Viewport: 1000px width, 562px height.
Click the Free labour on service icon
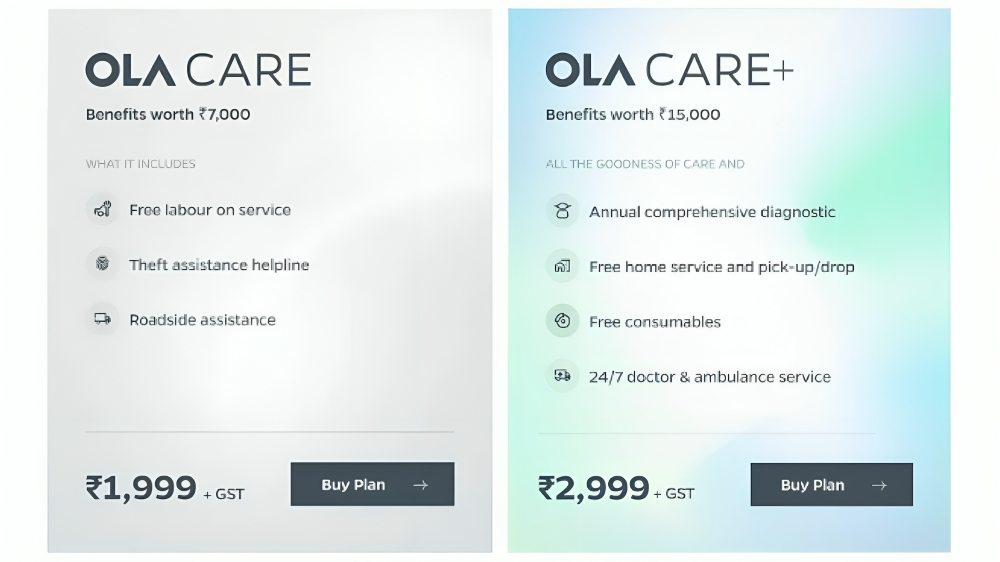pos(102,209)
